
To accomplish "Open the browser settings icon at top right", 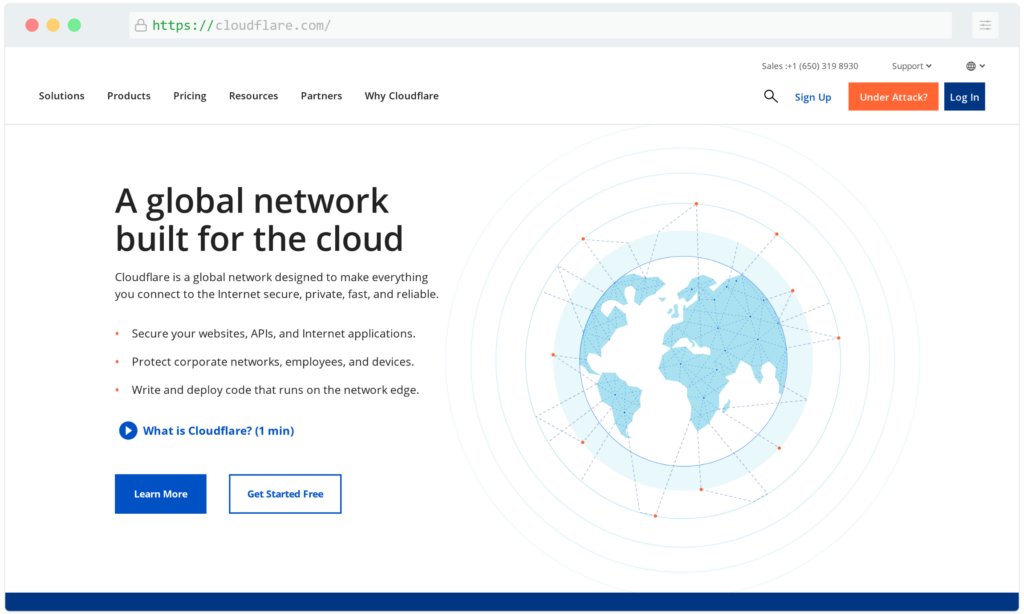I will point(985,25).
